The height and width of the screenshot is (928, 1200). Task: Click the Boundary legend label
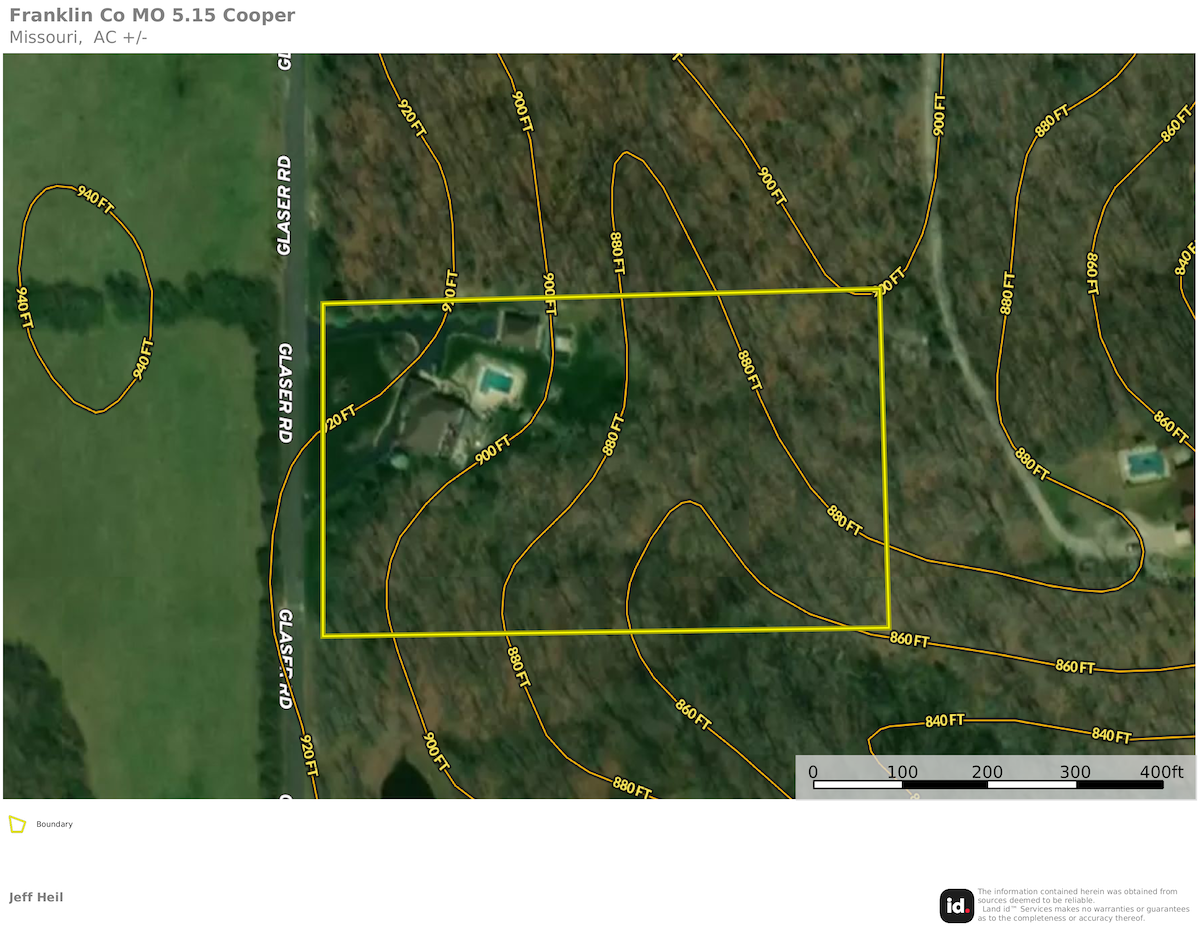coord(54,825)
